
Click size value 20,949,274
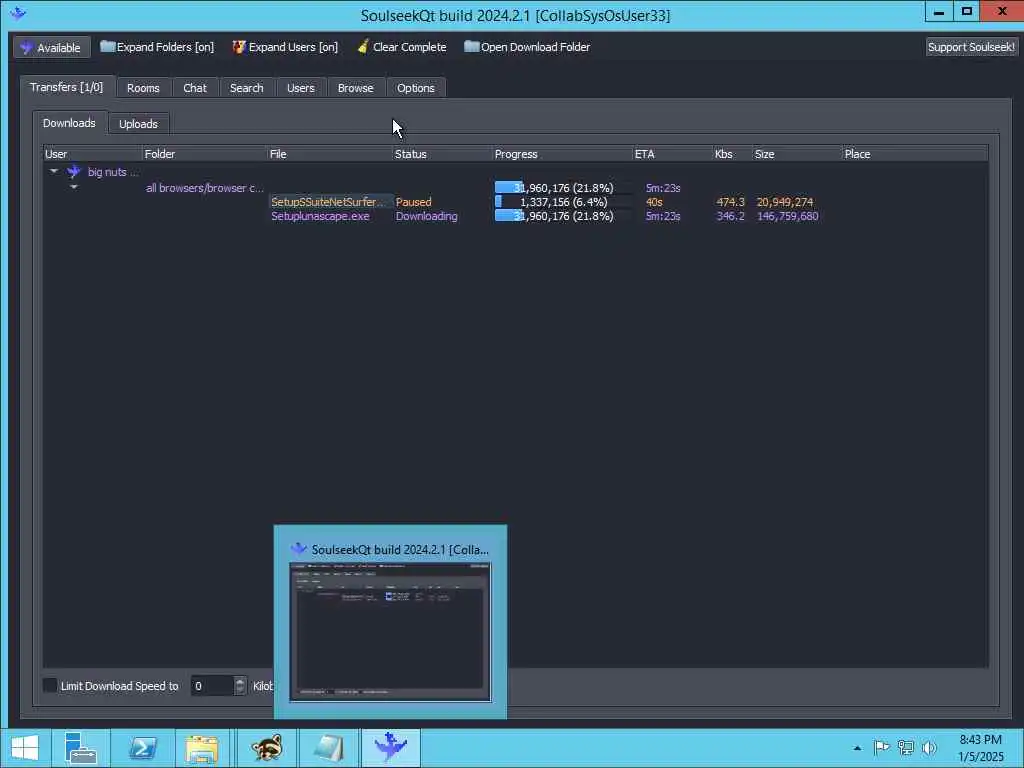784,202
